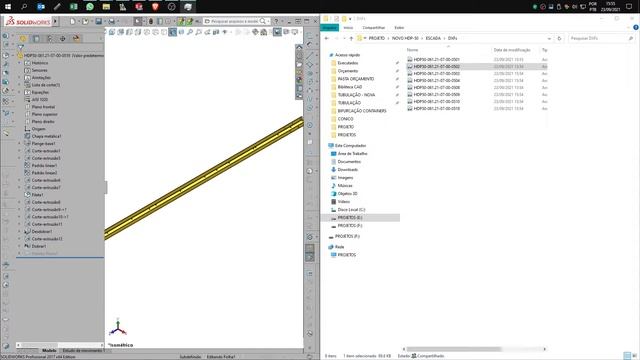640x360 pixels.
Task: Click the SolidWorks Help question mark icon
Action: pyautogui.click(x=276, y=21)
